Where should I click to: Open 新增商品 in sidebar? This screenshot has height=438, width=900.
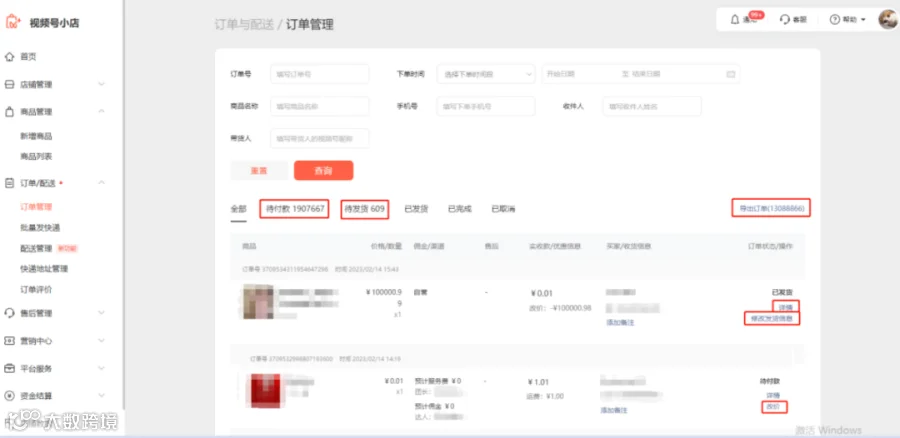tap(36, 136)
